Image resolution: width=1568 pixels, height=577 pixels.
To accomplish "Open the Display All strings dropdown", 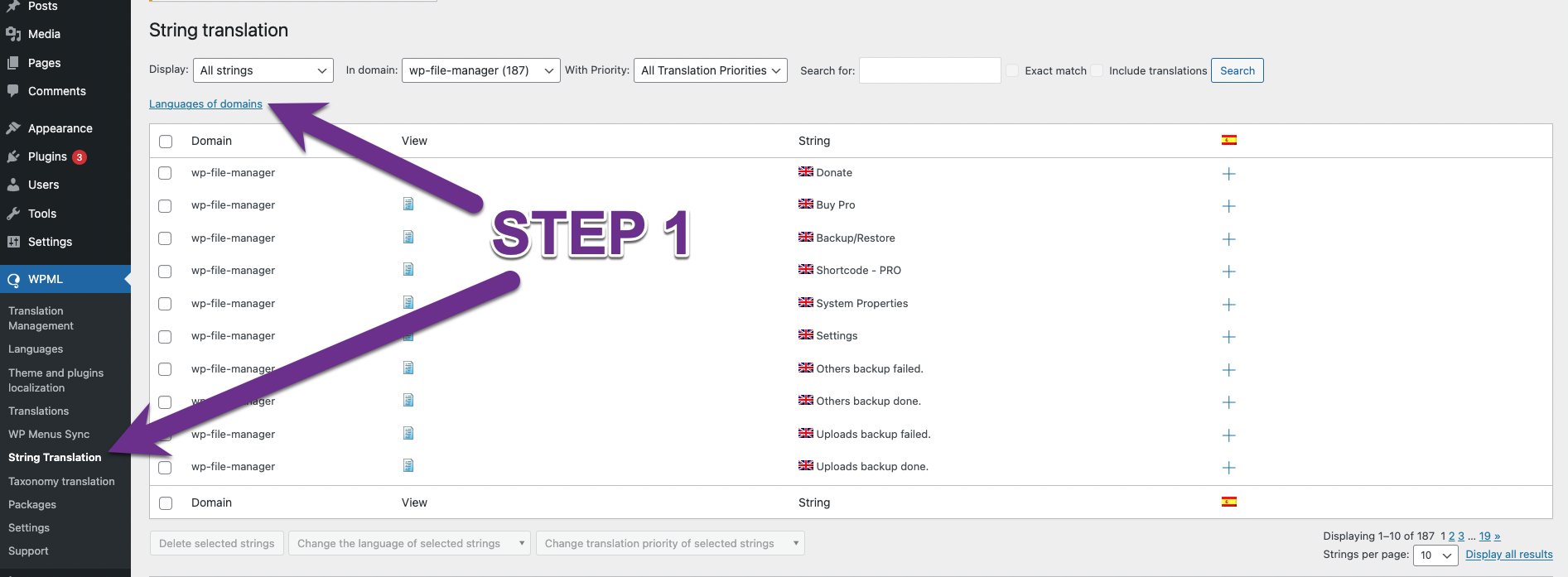I will pyautogui.click(x=263, y=70).
